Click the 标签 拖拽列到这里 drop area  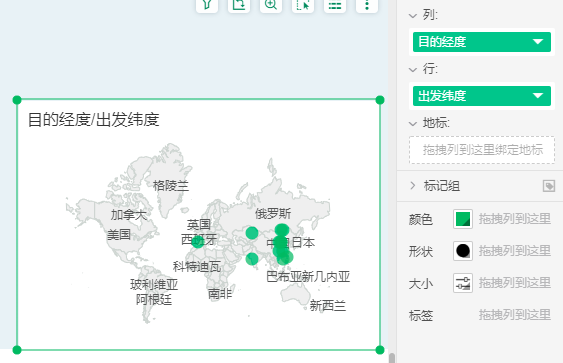(x=515, y=315)
